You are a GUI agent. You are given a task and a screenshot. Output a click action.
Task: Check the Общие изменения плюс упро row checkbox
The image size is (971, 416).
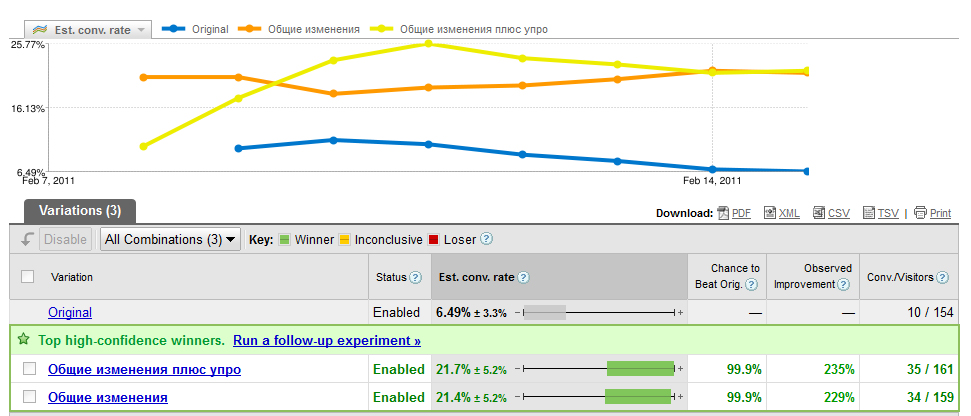click(29, 369)
